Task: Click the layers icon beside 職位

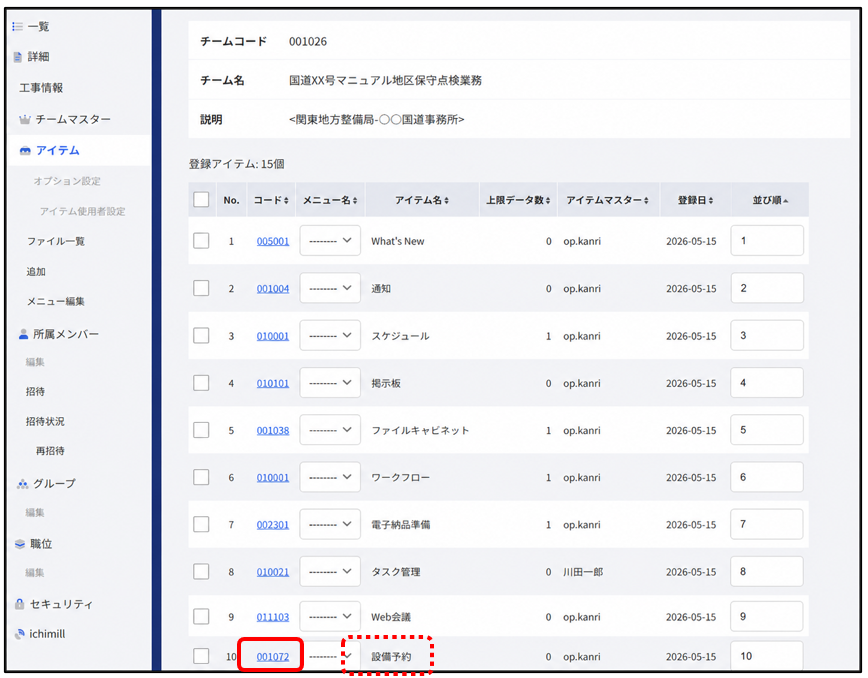Action: pyautogui.click(x=20, y=544)
